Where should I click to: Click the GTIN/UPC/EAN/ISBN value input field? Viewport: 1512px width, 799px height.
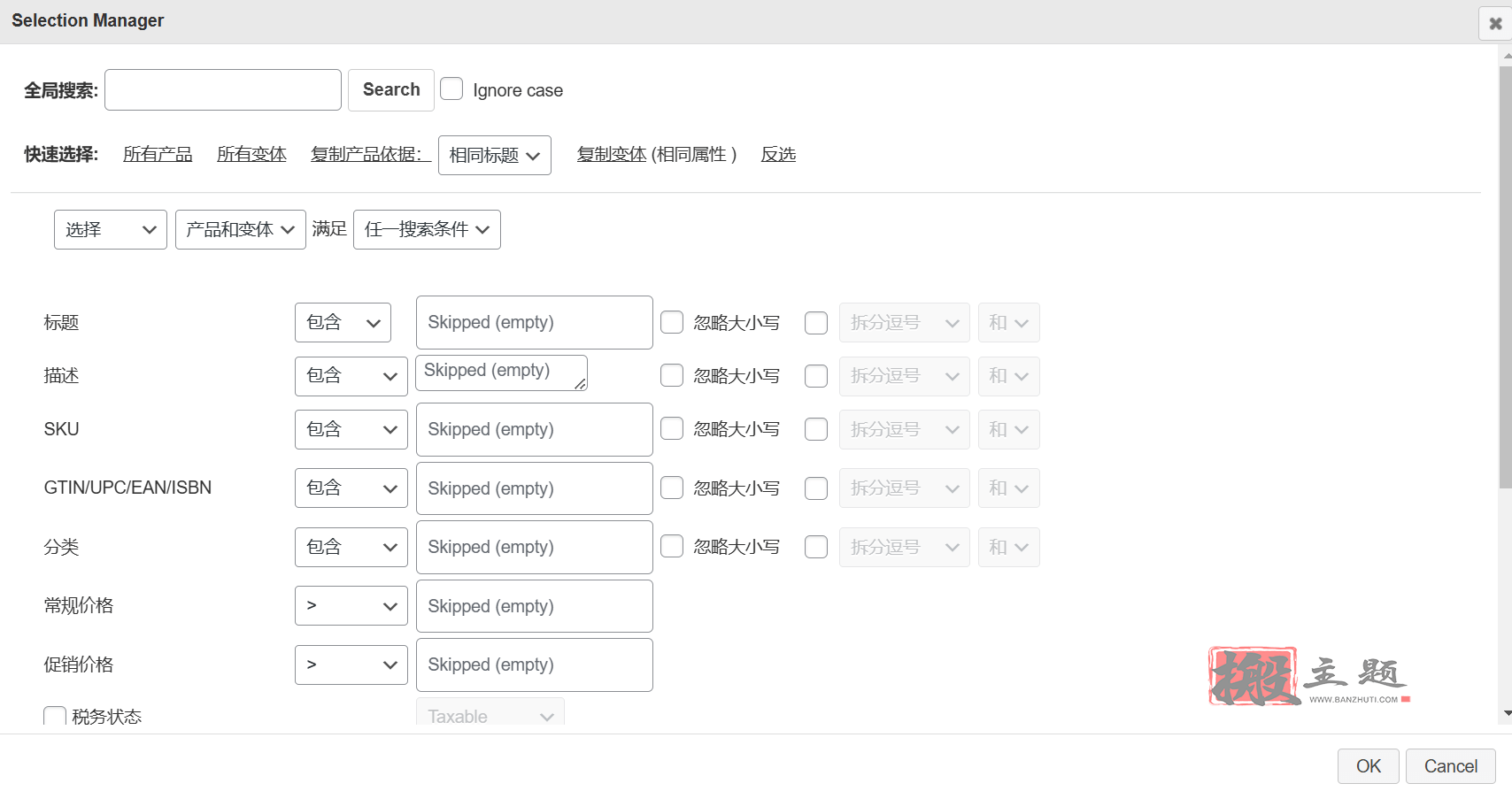[x=535, y=488]
